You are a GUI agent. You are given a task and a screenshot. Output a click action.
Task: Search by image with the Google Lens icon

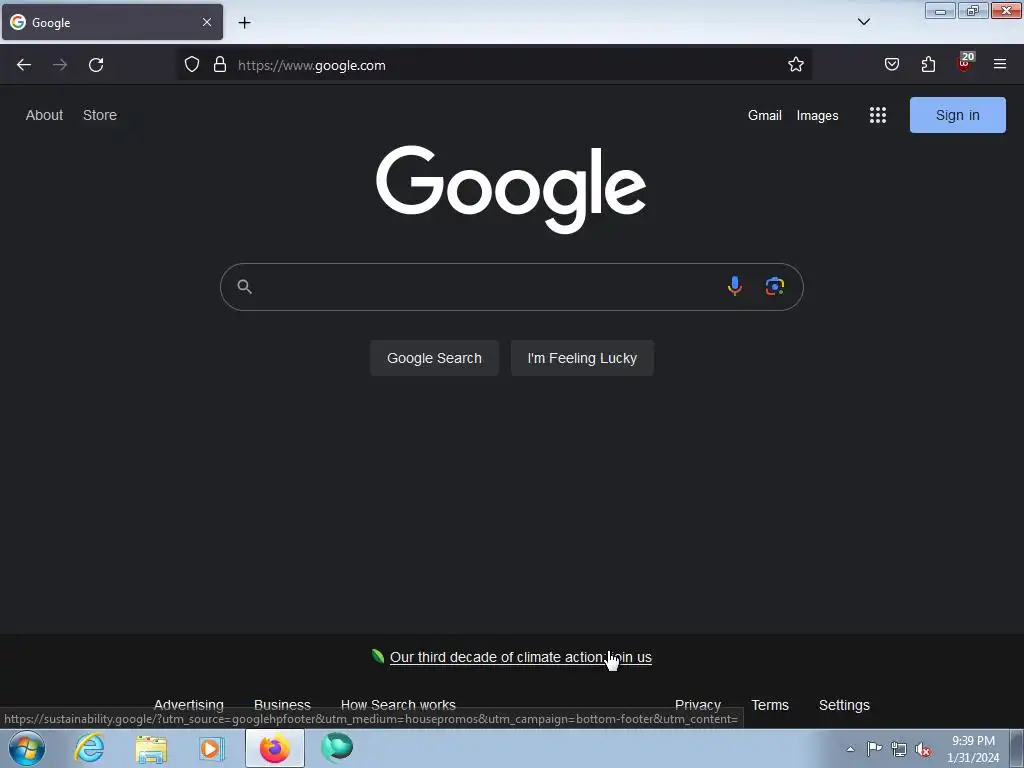(x=775, y=286)
